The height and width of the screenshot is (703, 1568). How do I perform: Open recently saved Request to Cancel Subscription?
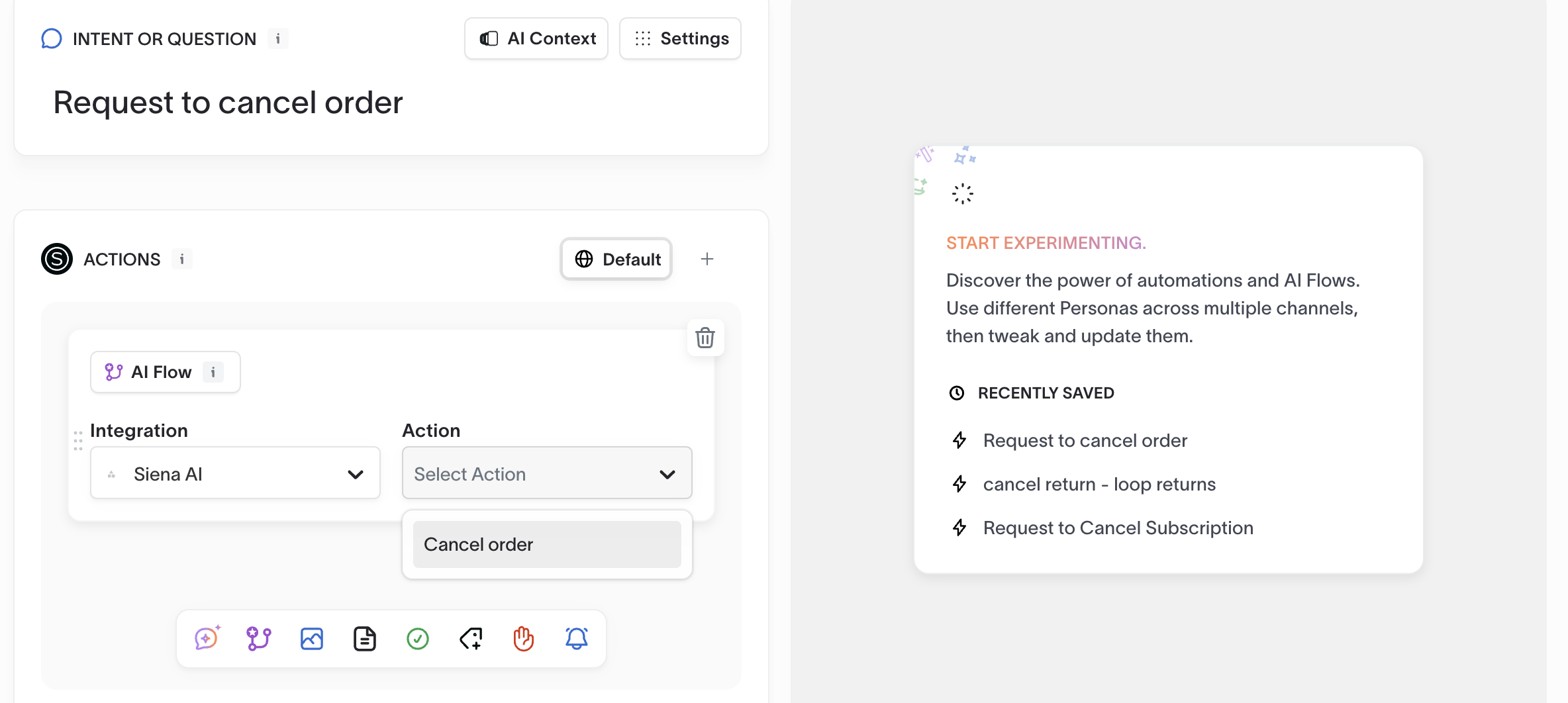click(1118, 528)
